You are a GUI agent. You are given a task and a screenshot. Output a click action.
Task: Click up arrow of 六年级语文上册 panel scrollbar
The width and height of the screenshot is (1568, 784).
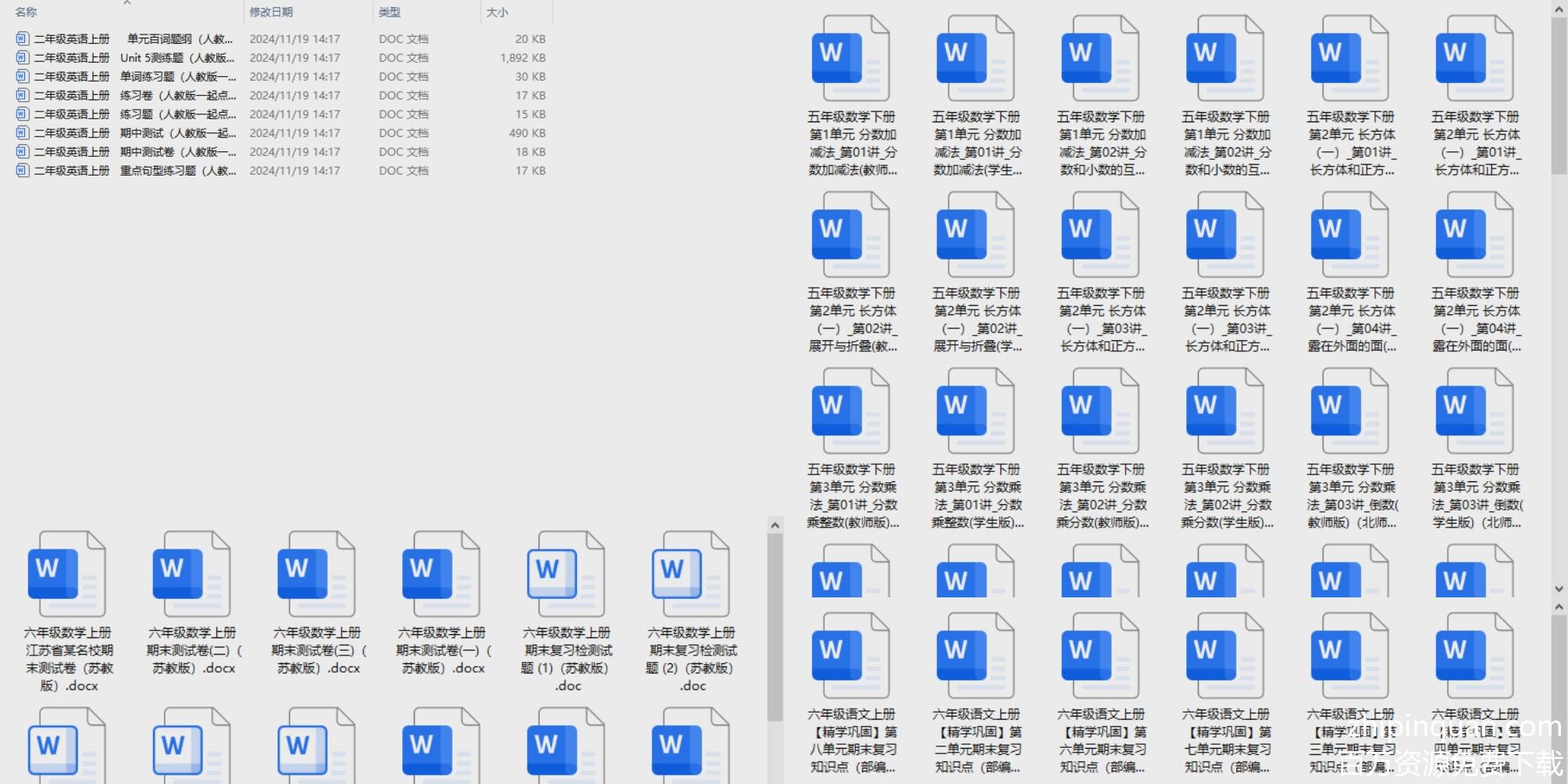click(x=1559, y=608)
